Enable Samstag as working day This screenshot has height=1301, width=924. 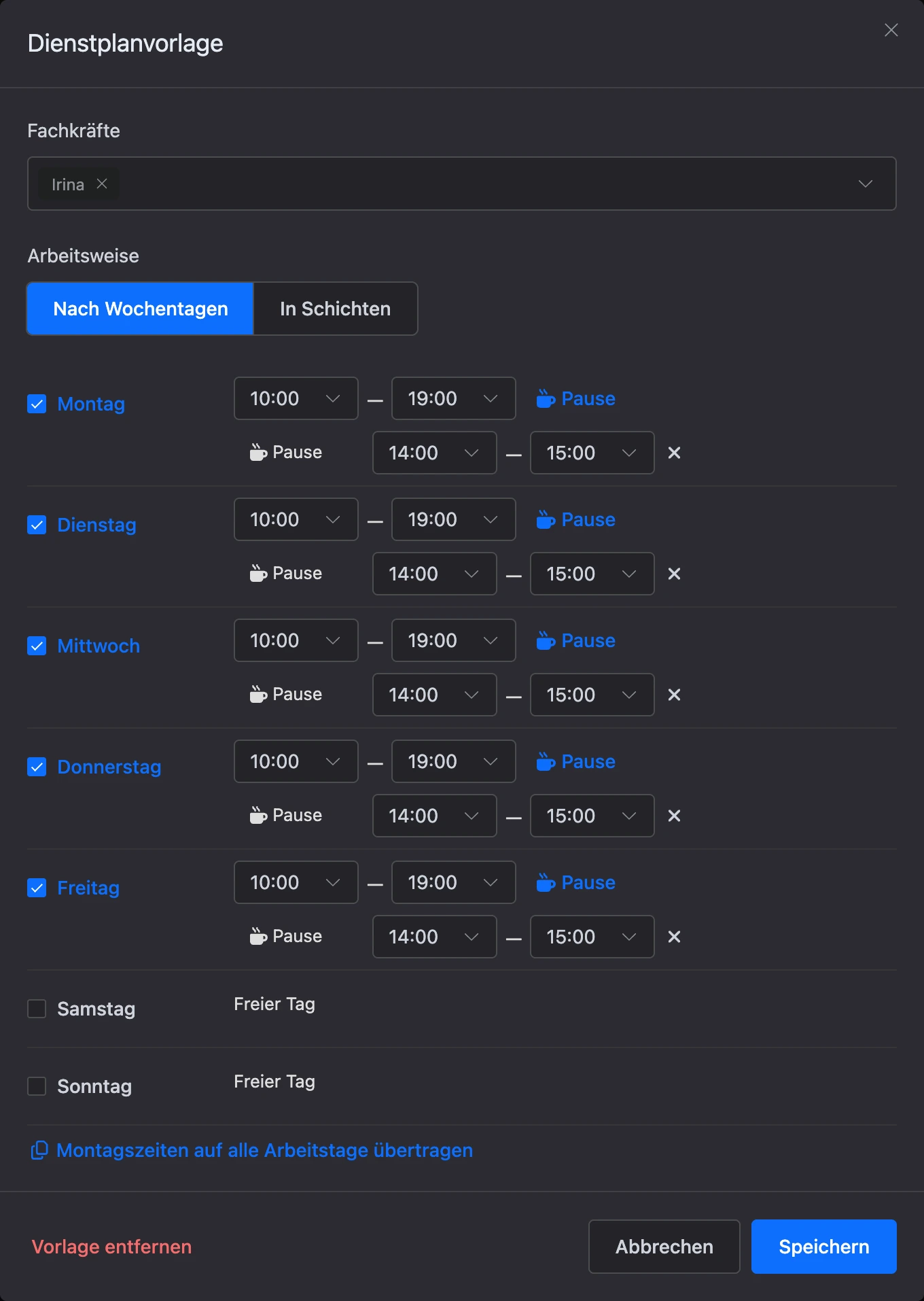click(x=37, y=1009)
